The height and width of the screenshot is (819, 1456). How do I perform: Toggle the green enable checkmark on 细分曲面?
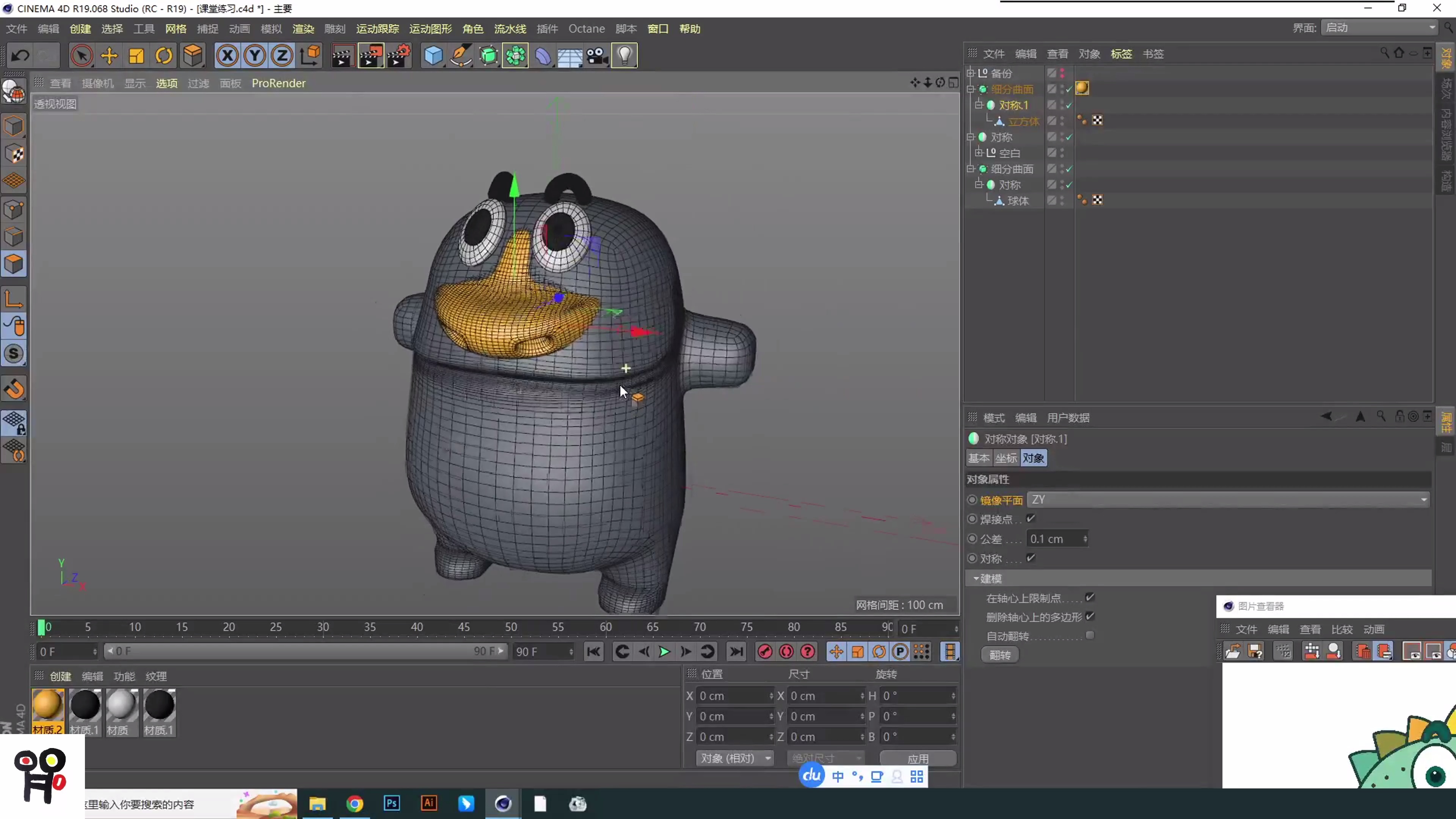point(1069,89)
